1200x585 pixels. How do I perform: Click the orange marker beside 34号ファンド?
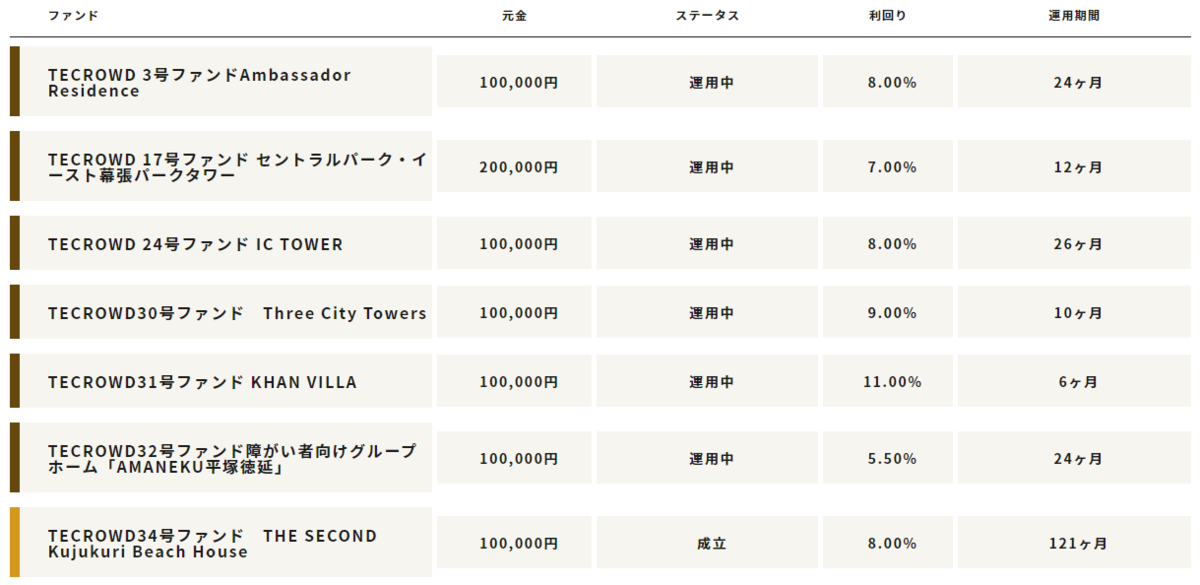[x=15, y=542]
